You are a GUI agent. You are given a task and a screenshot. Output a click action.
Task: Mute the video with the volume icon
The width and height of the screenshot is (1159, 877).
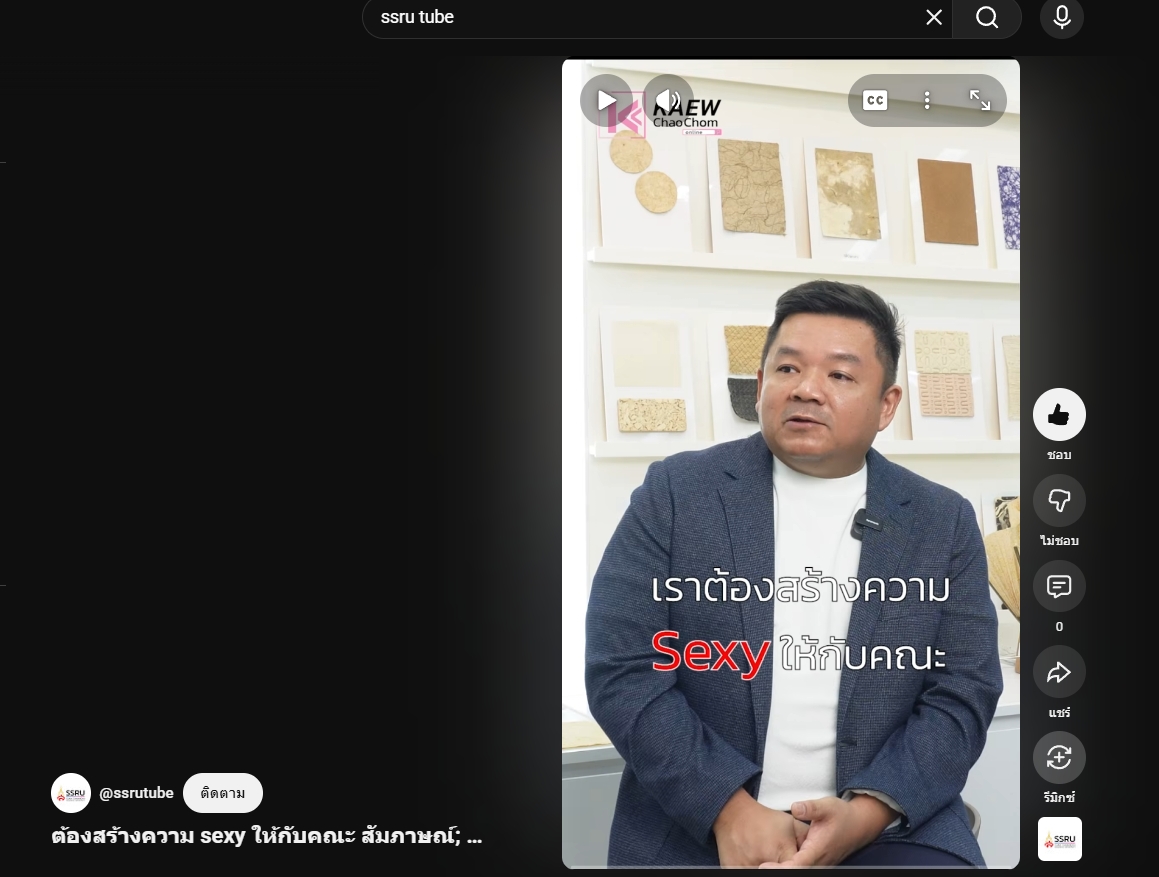[x=668, y=100]
